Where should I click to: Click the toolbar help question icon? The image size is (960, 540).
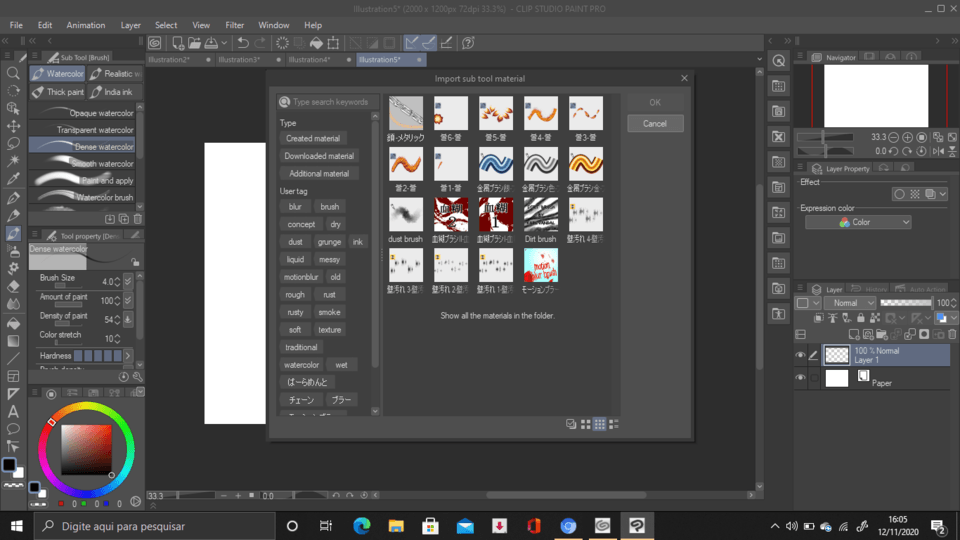(468, 43)
